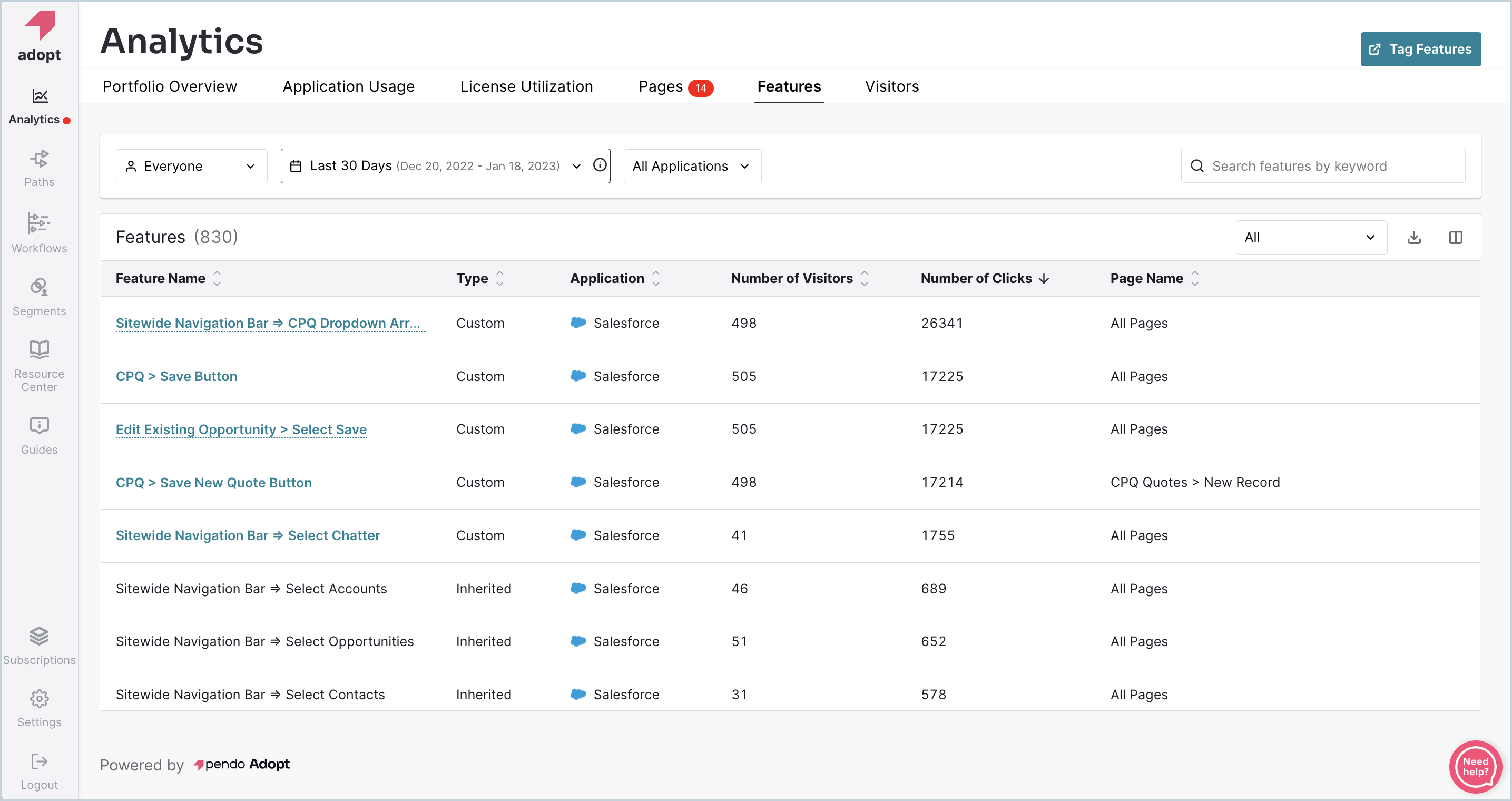Click the Adopt logo in the sidebar
The width and height of the screenshot is (1512, 801).
tap(40, 36)
